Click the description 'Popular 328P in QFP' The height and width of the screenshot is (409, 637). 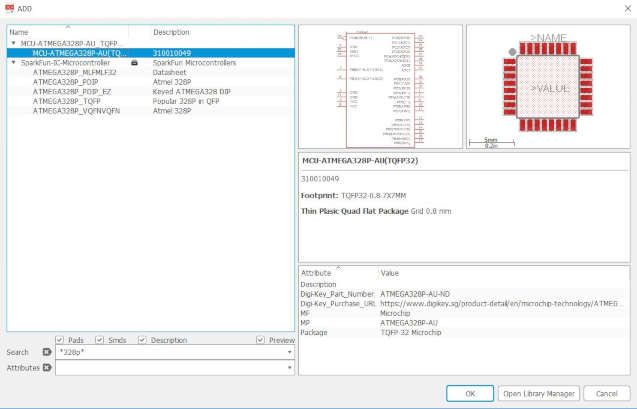(186, 101)
